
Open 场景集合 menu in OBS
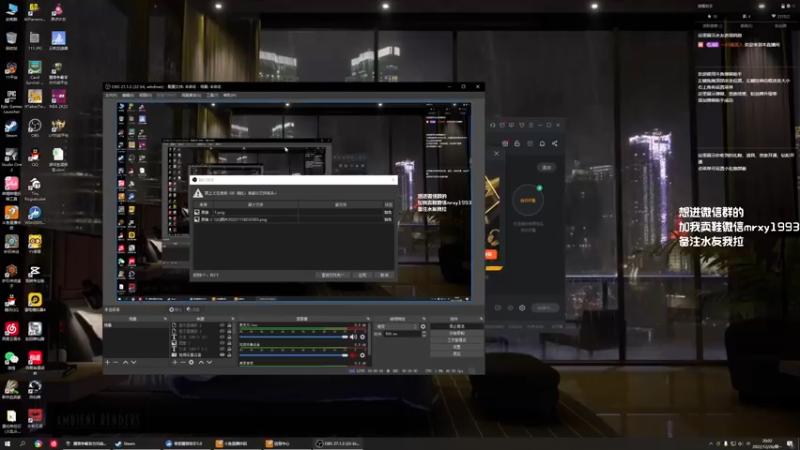pos(191,95)
